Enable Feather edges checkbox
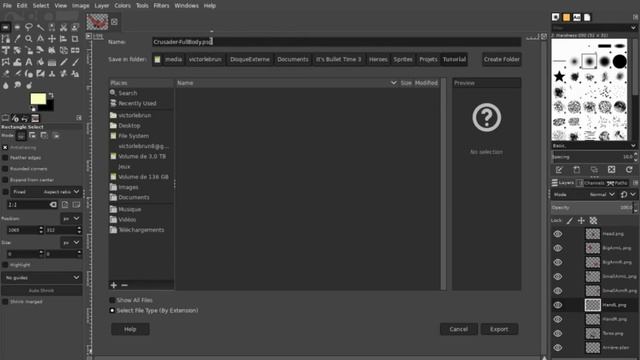Screen dimensions: 640x360 point(5,158)
